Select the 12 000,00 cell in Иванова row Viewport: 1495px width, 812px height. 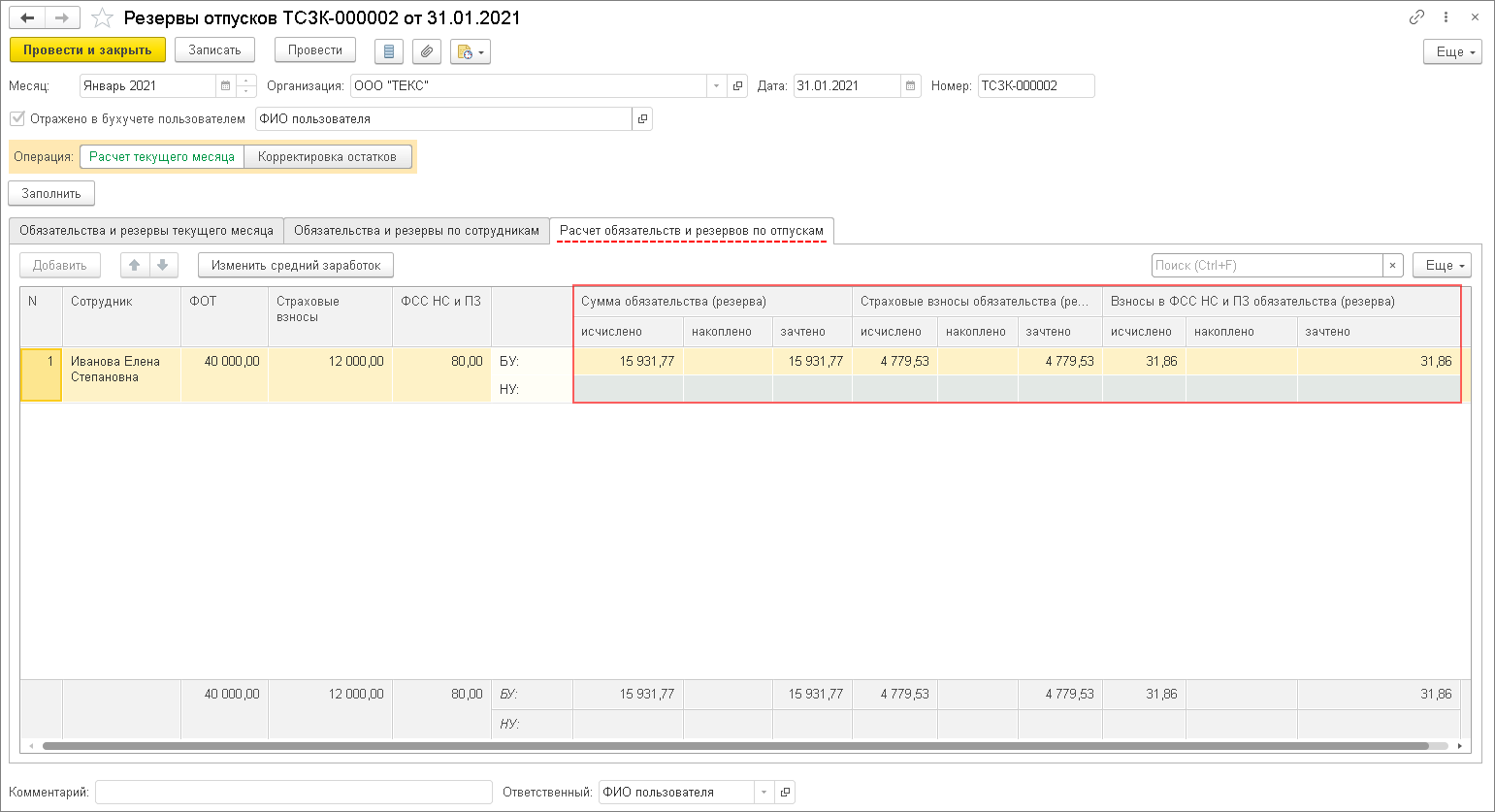(x=330, y=374)
